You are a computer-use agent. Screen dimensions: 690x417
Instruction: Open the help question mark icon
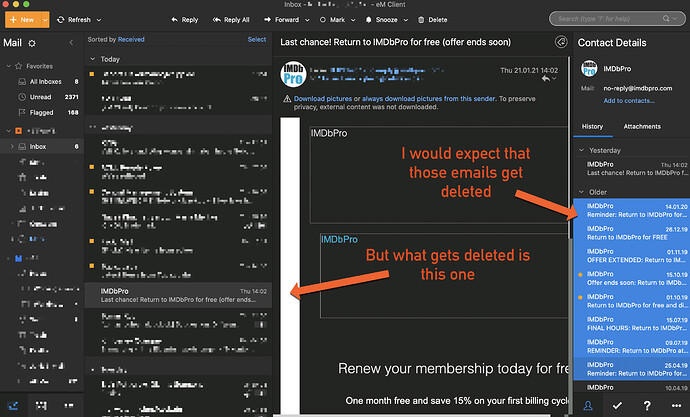(x=647, y=406)
